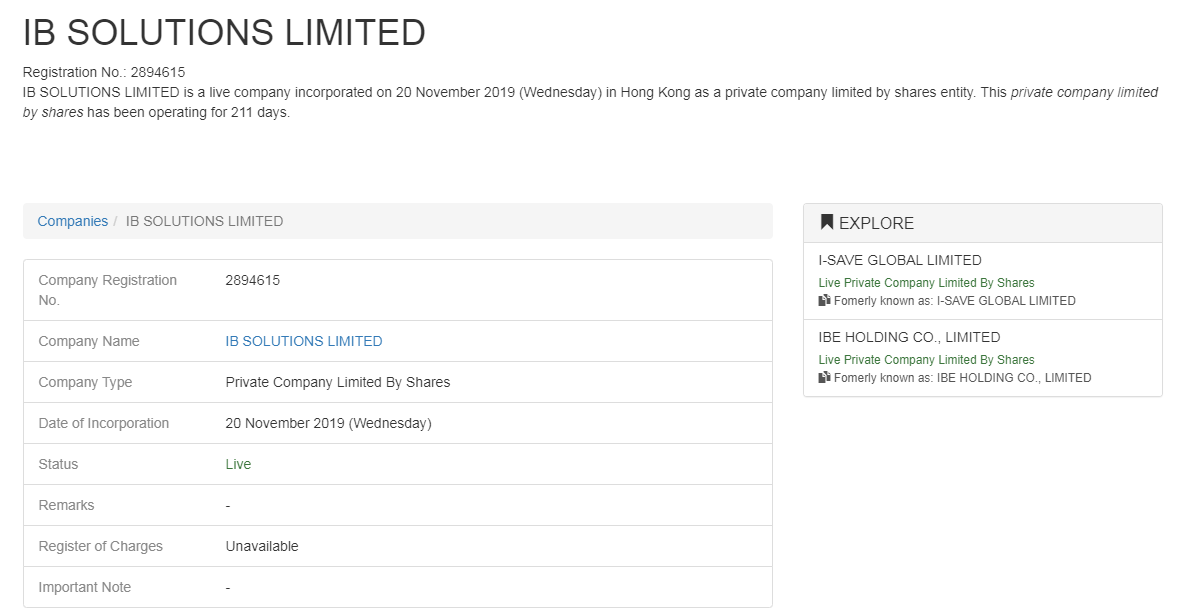Click the document icon under I-SAVE GLOBAL LIMITED
This screenshot has height=613, width=1181.
click(824, 300)
